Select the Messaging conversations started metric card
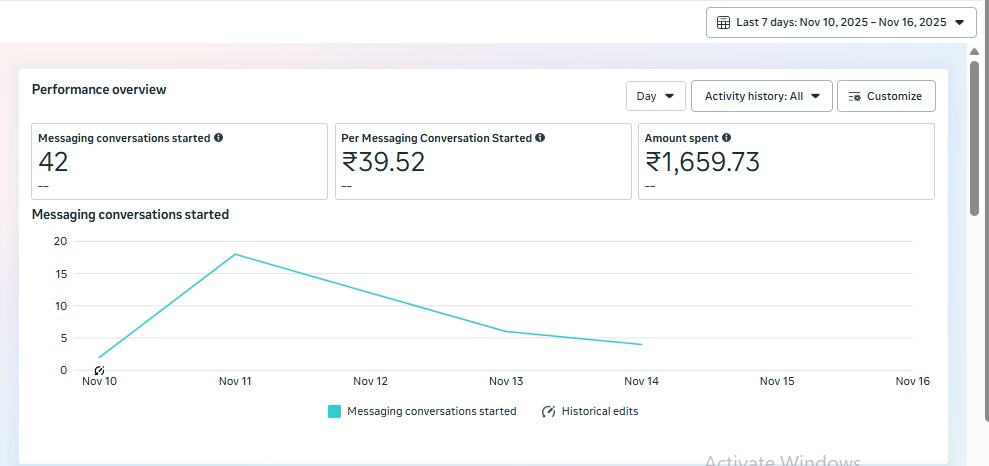The width and height of the screenshot is (989, 466). point(179,162)
